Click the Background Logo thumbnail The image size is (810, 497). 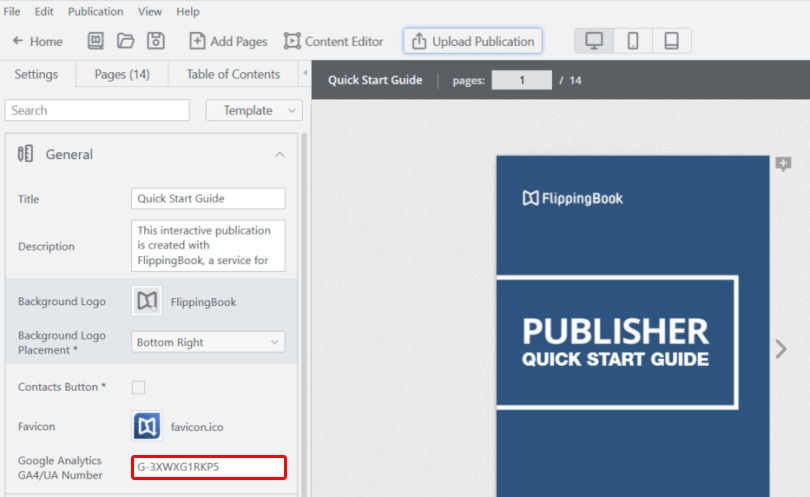tap(147, 301)
